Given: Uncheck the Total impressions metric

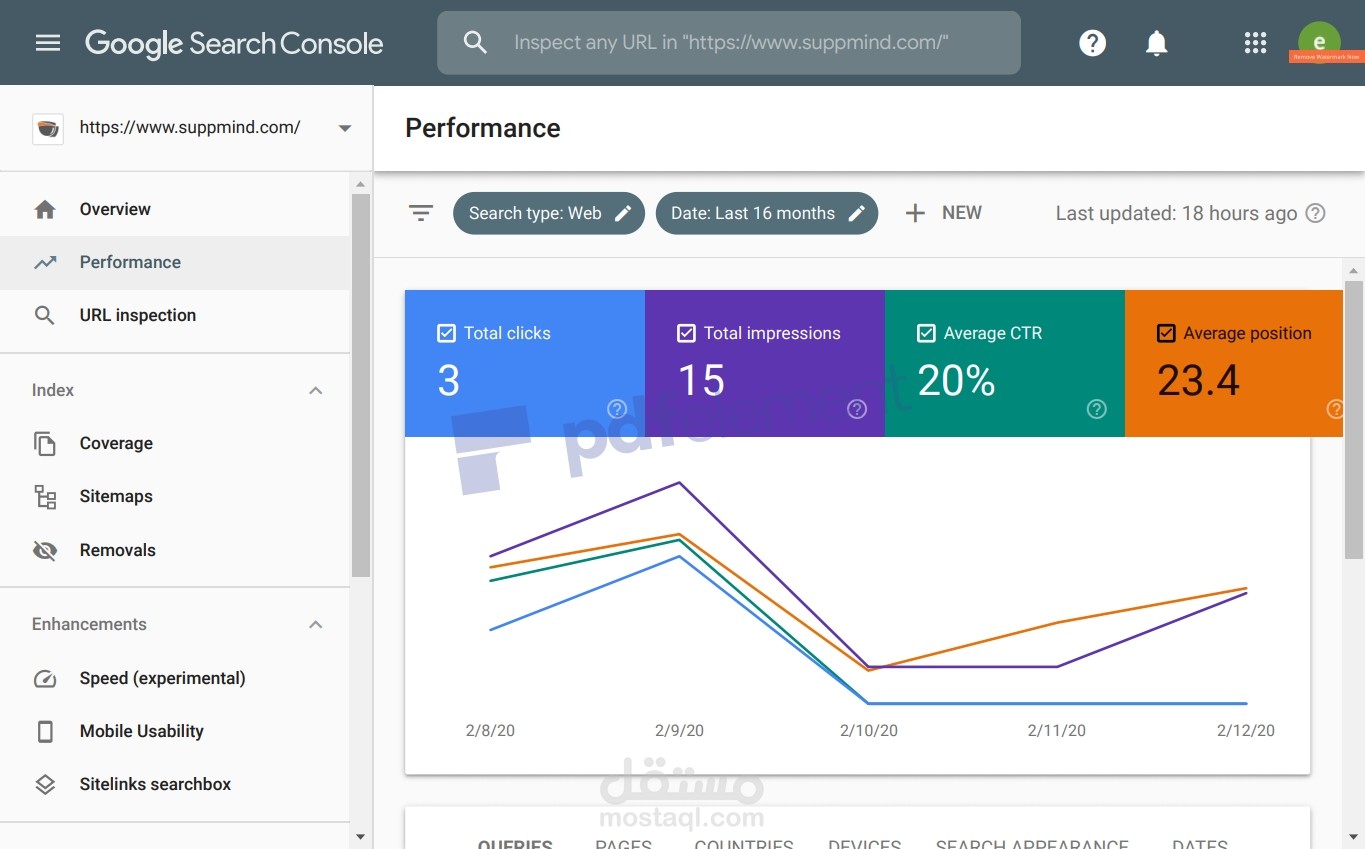Looking at the screenshot, I should click(x=686, y=332).
